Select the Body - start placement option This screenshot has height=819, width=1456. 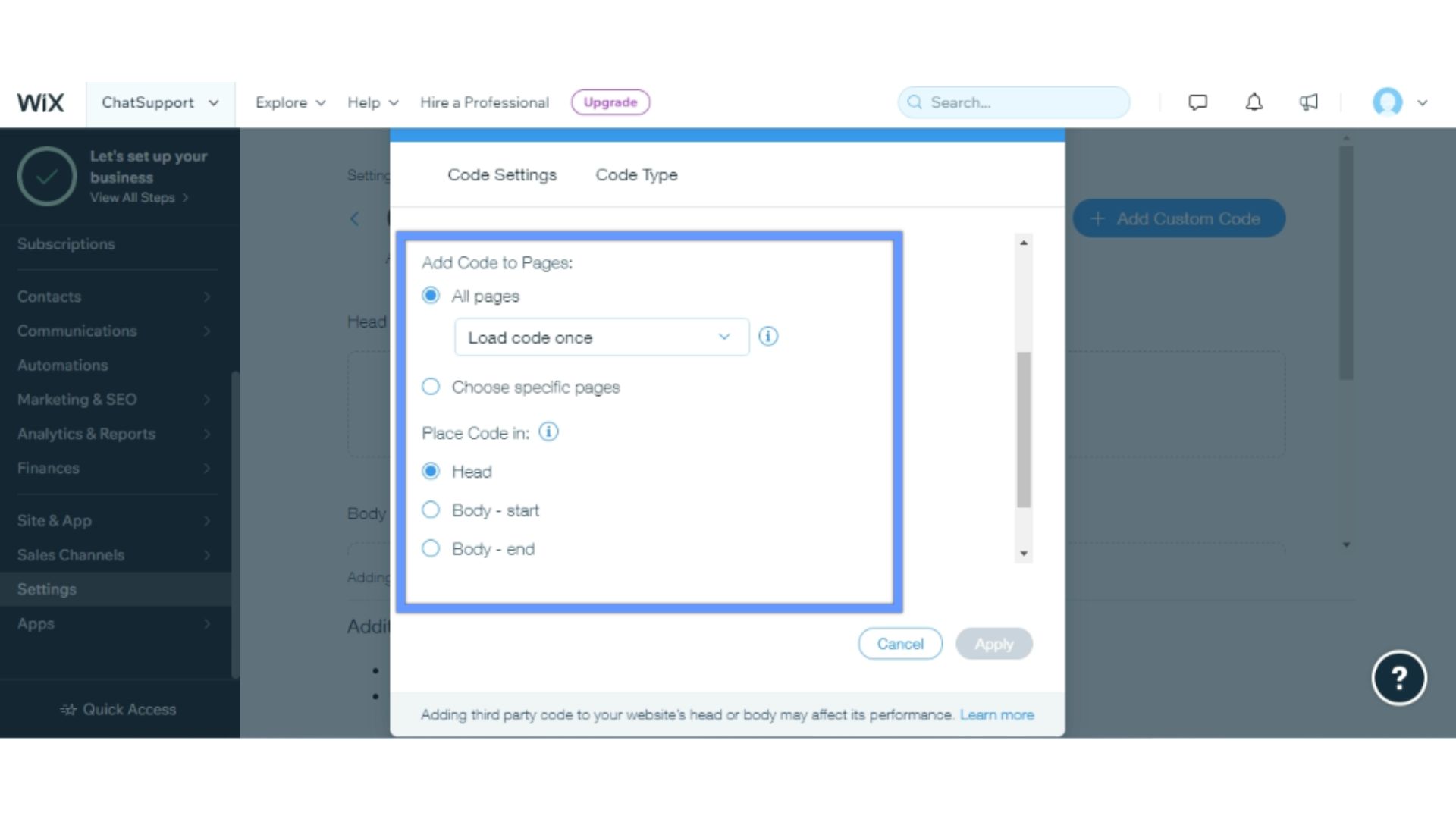(x=430, y=510)
